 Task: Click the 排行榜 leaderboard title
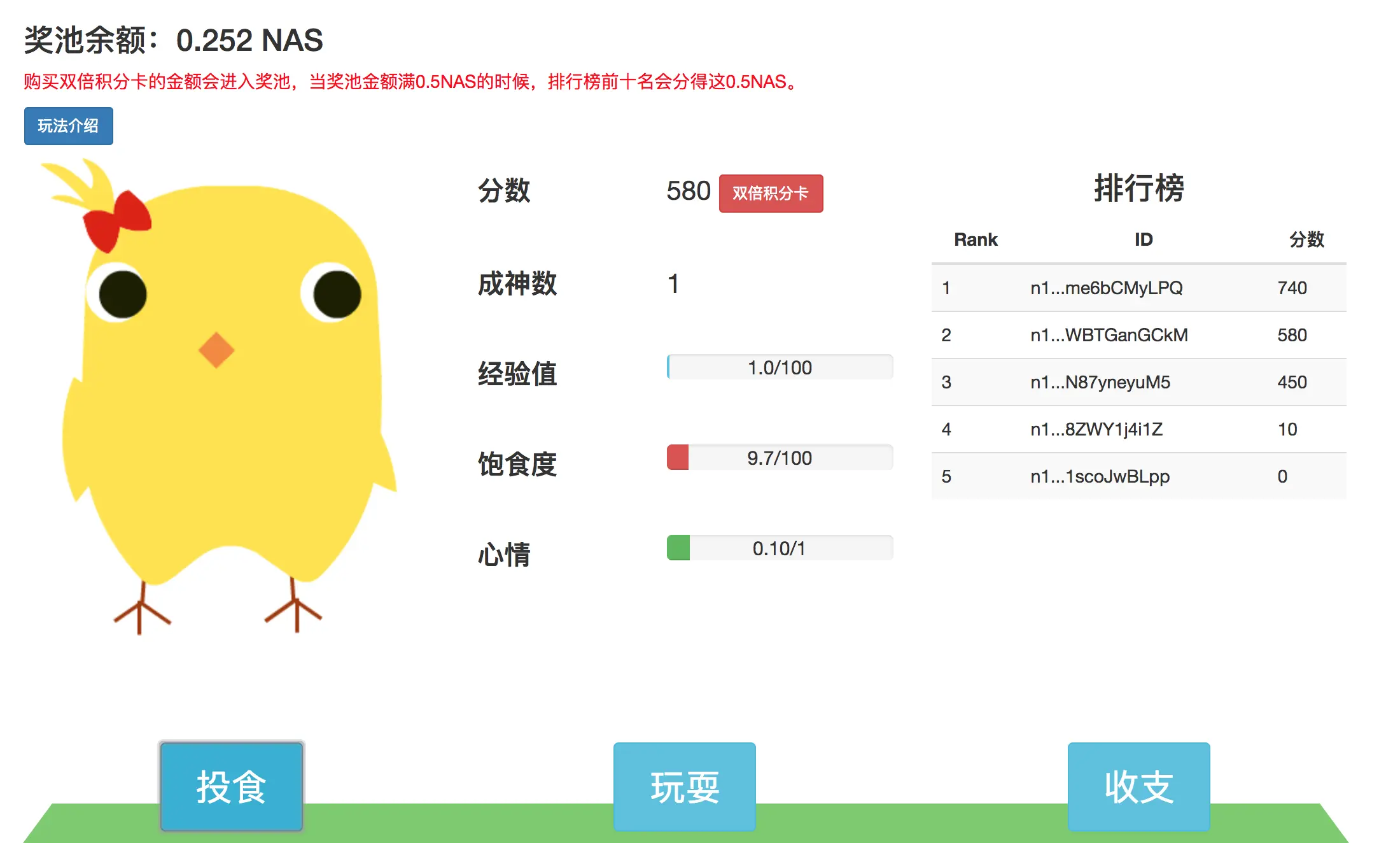point(1138,188)
